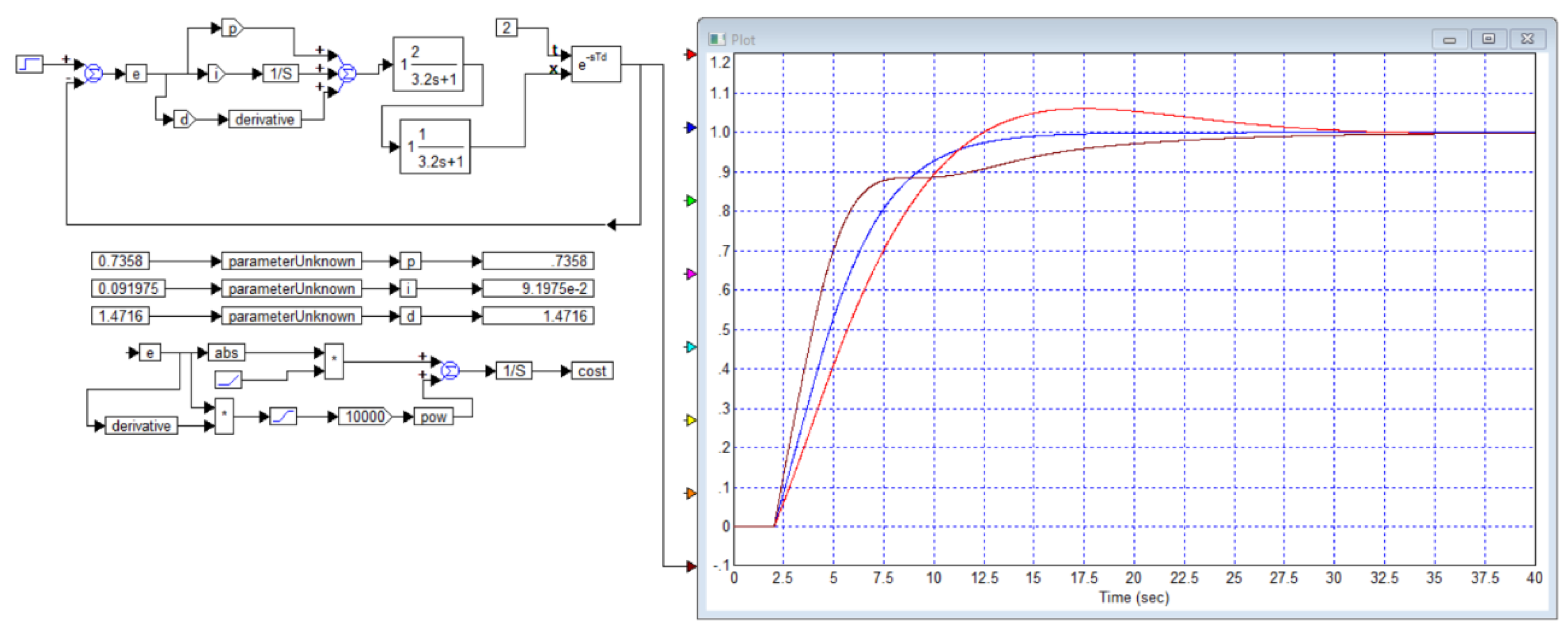1568x635 pixels.
Task: Select the 1.4716 constant input block
Action: click(x=120, y=316)
